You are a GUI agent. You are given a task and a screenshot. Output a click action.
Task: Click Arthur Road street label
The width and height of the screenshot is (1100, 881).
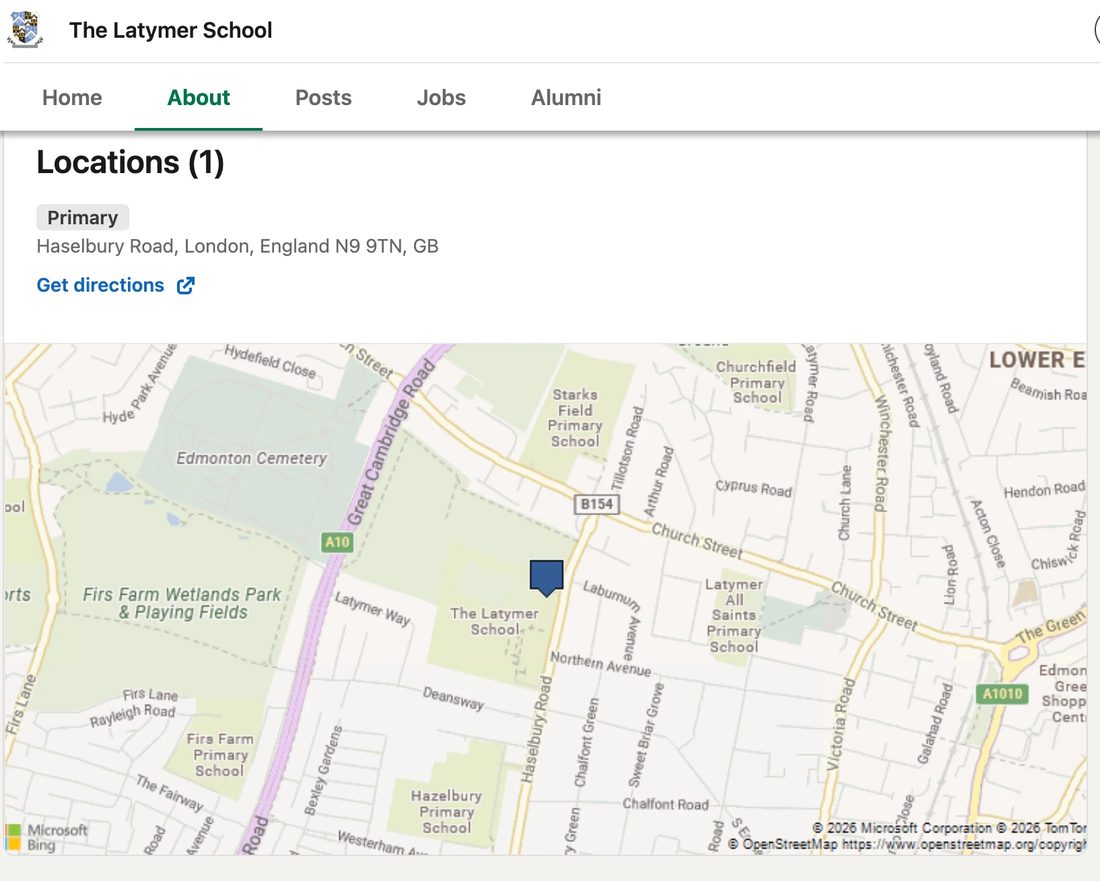tap(659, 482)
